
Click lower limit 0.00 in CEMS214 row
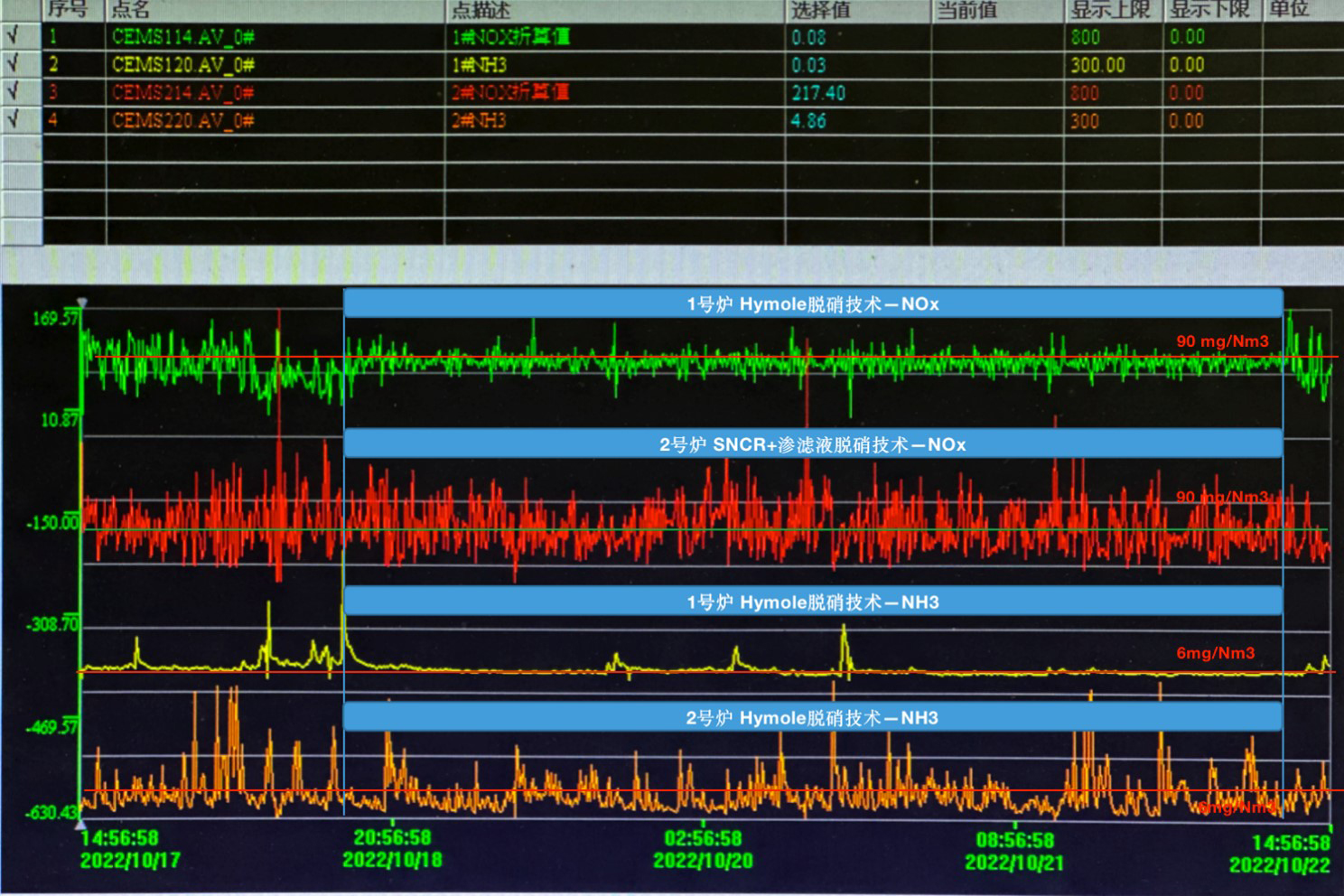tap(1187, 92)
